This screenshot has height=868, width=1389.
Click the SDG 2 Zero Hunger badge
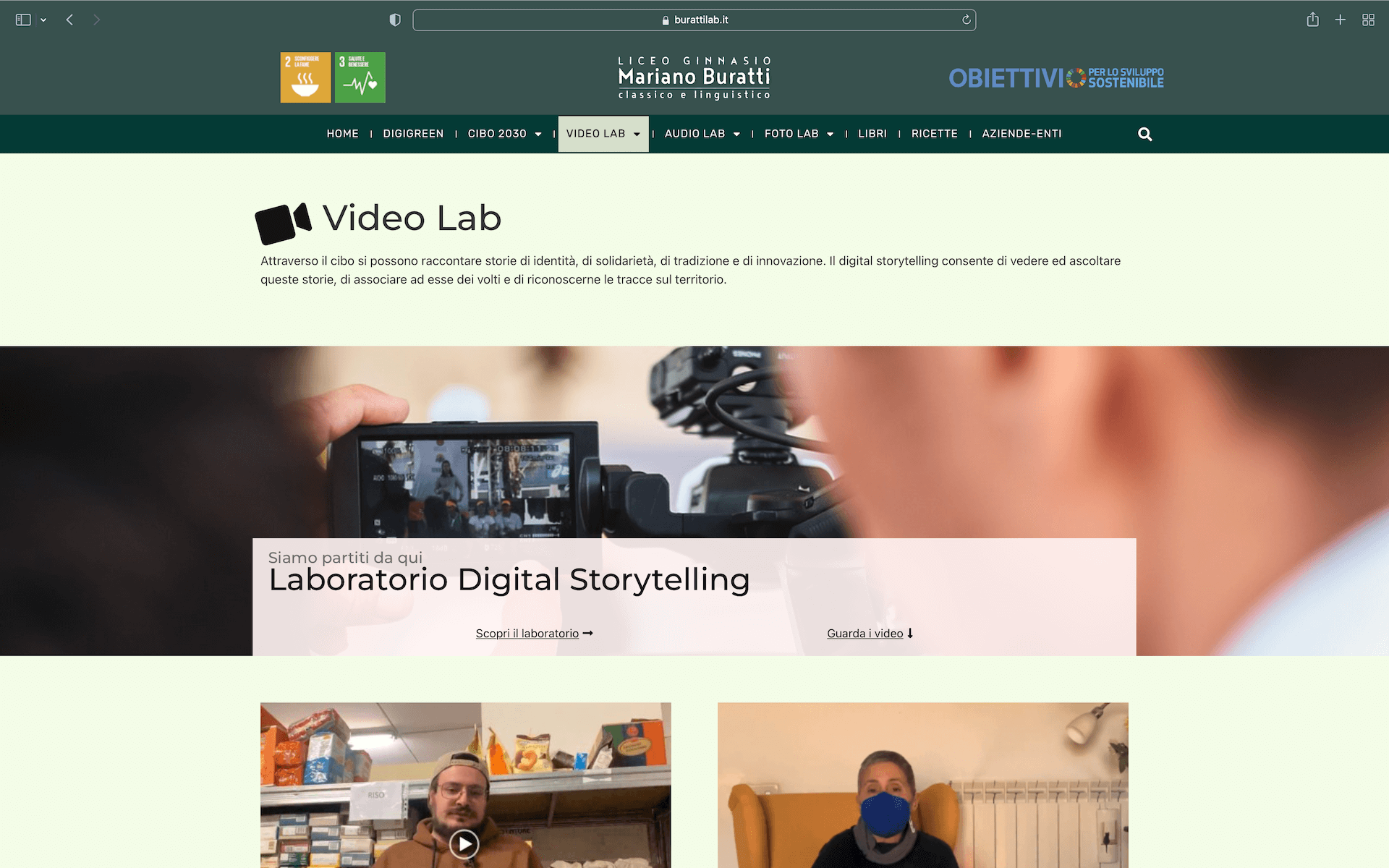coord(305,77)
